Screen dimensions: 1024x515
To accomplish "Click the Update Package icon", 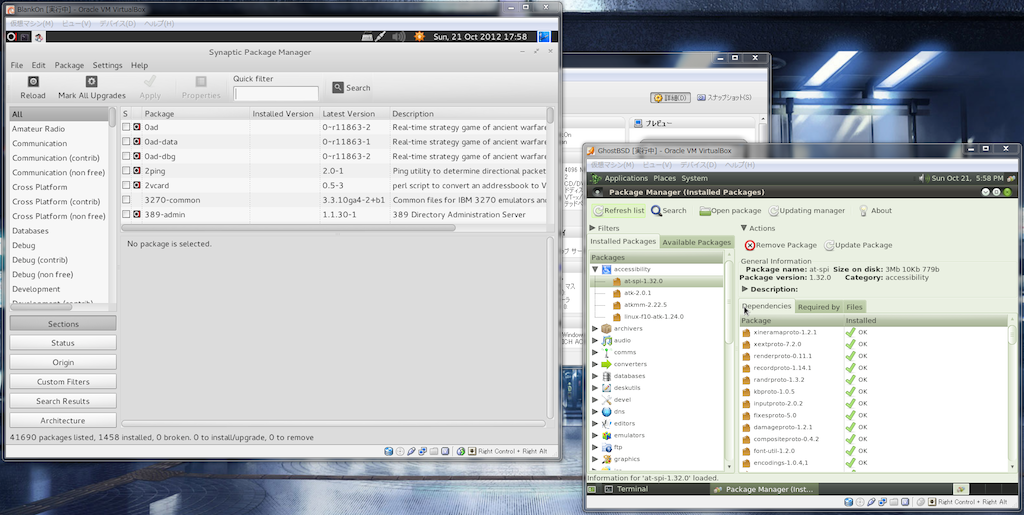I will (829, 245).
